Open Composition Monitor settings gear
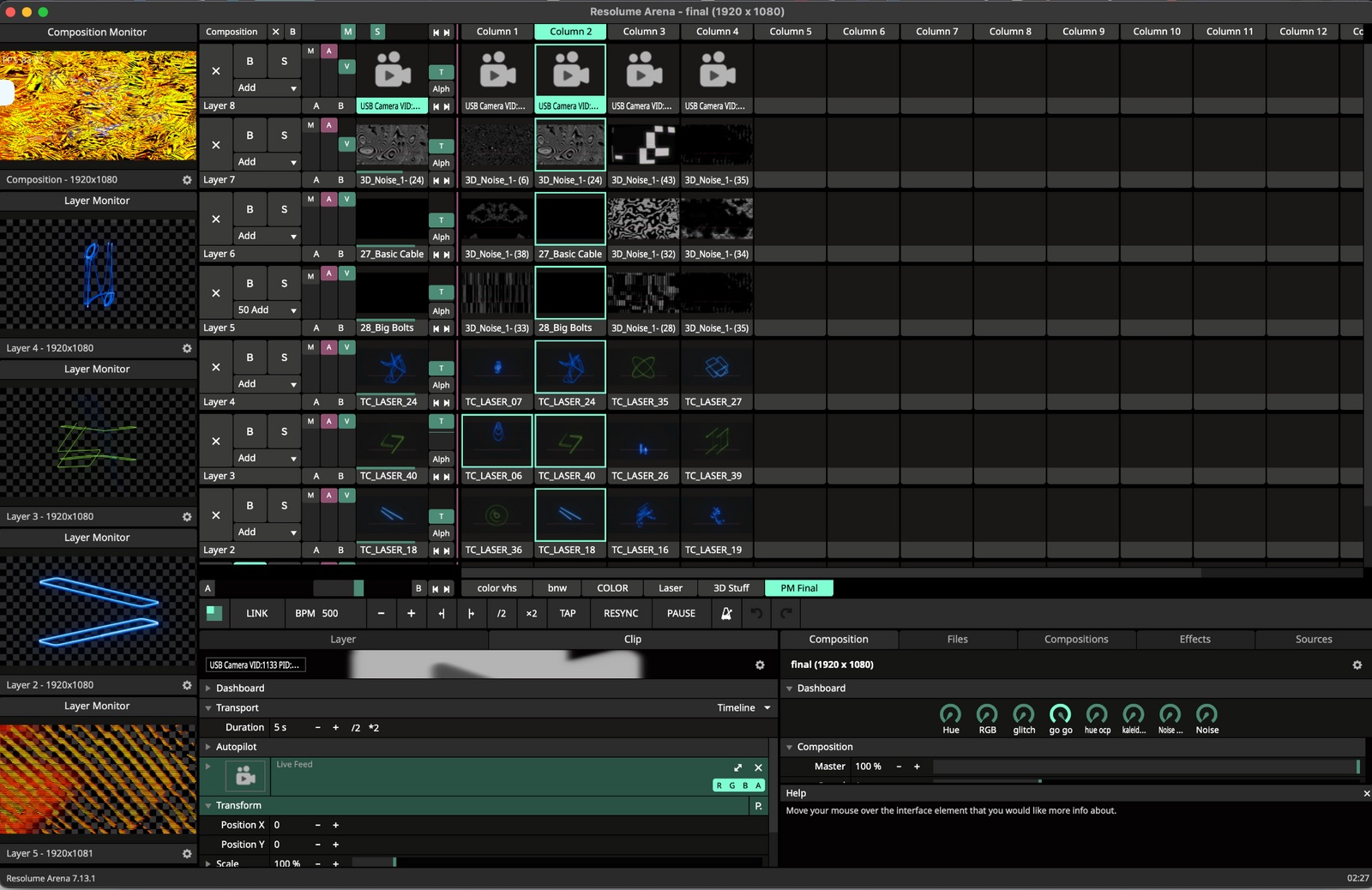The width and height of the screenshot is (1372, 890). [x=187, y=180]
